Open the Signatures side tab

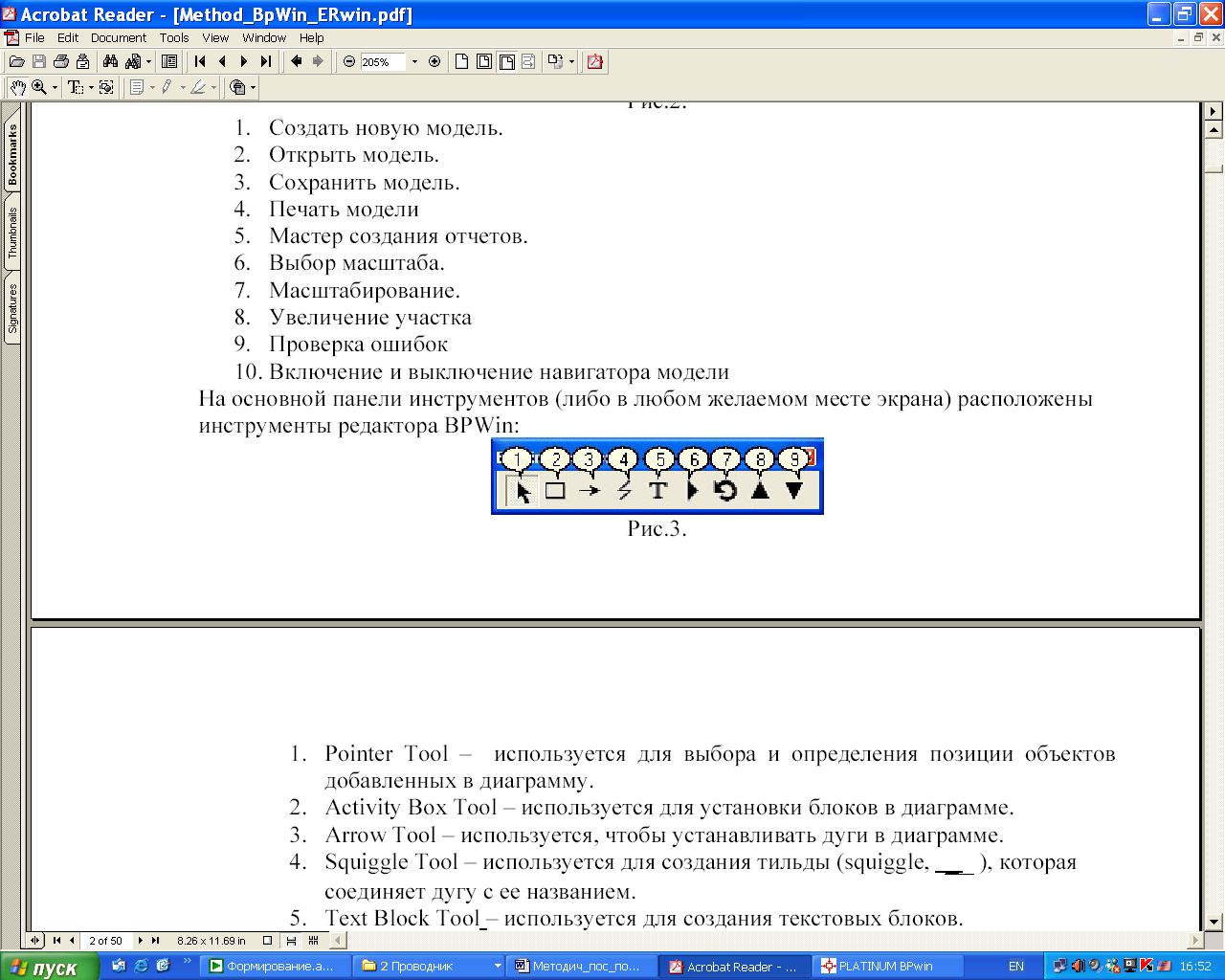tap(12, 307)
